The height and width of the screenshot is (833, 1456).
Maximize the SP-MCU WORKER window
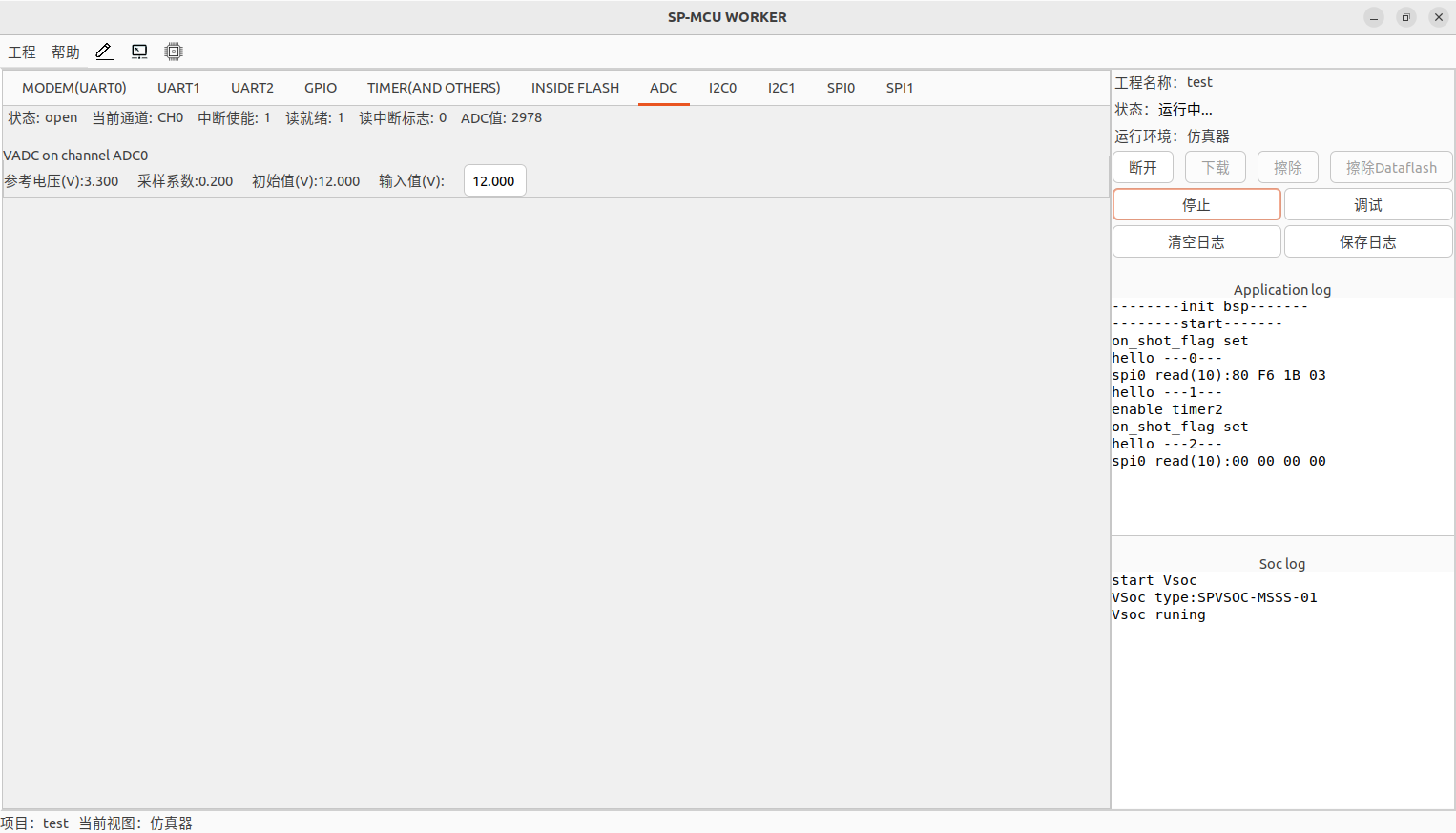click(1405, 17)
